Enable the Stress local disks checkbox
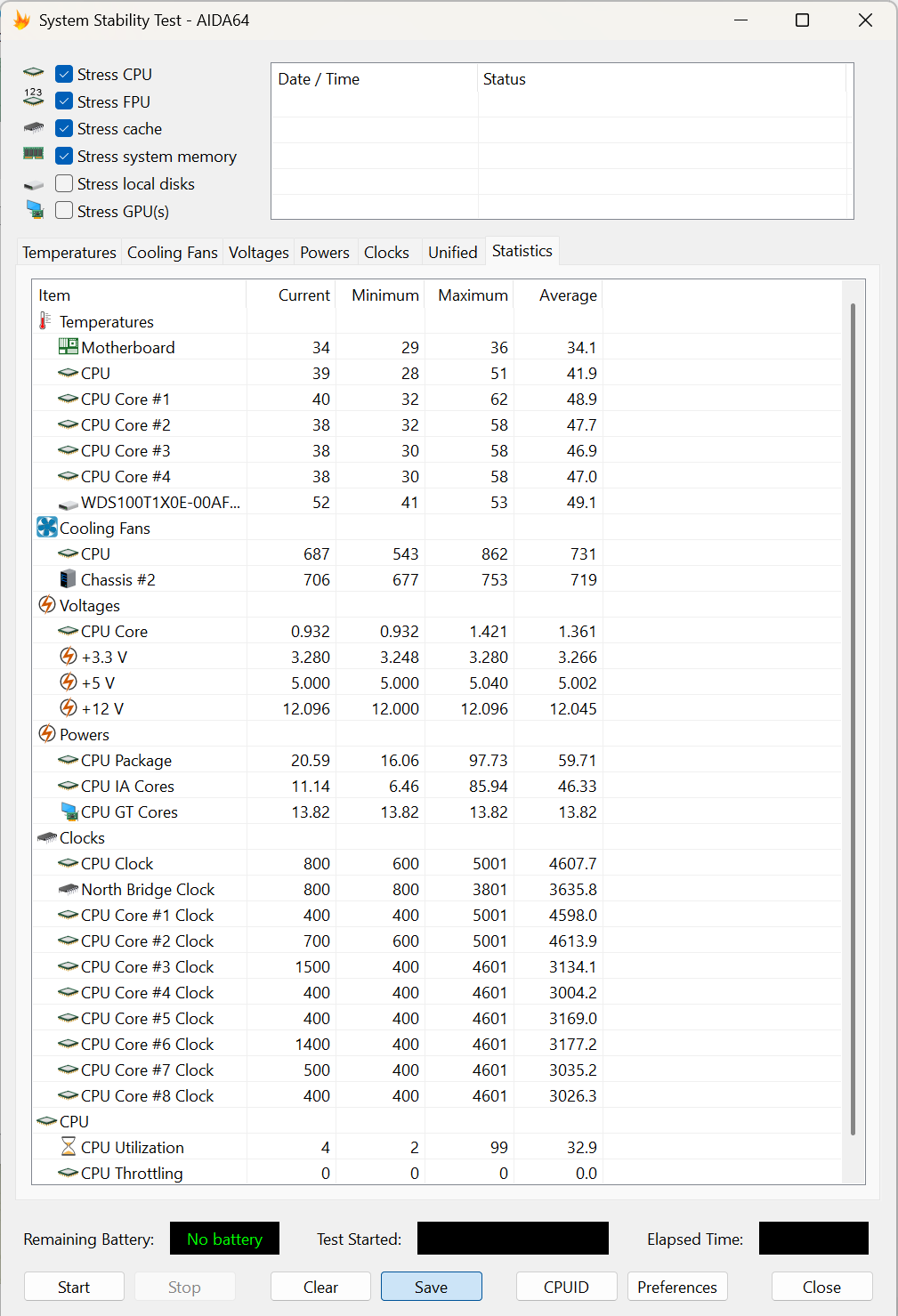The height and width of the screenshot is (1316, 898). tap(64, 183)
